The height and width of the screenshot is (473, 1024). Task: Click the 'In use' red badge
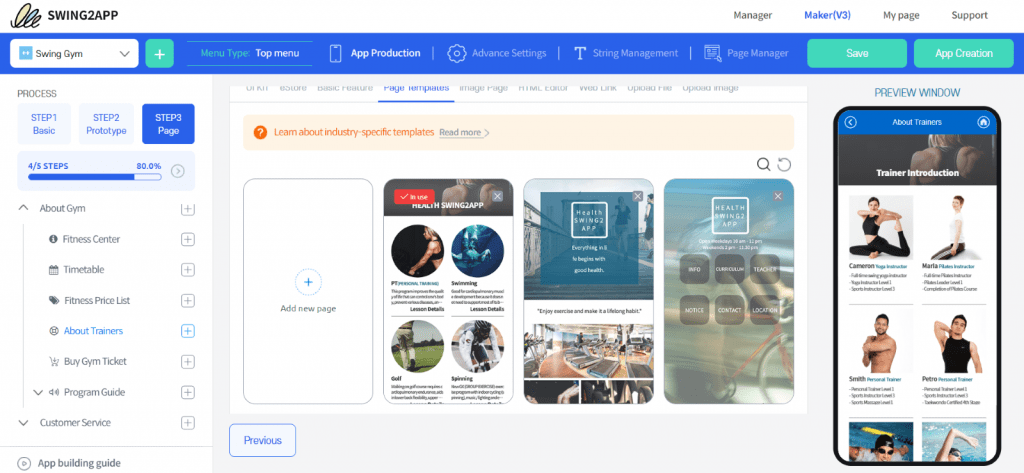[414, 197]
